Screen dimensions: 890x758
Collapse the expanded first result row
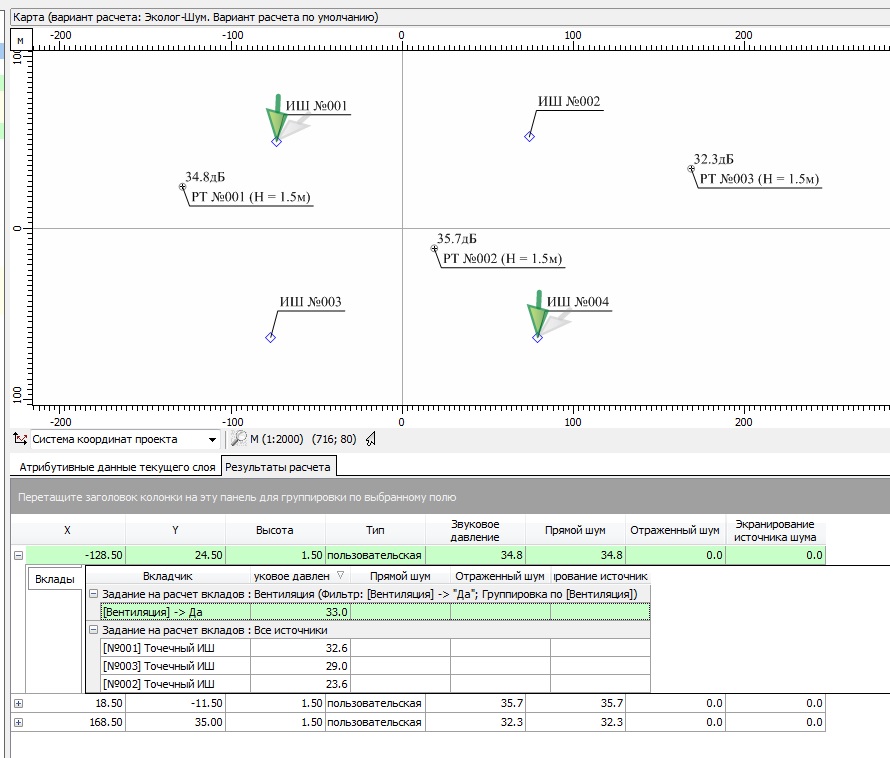point(17,555)
